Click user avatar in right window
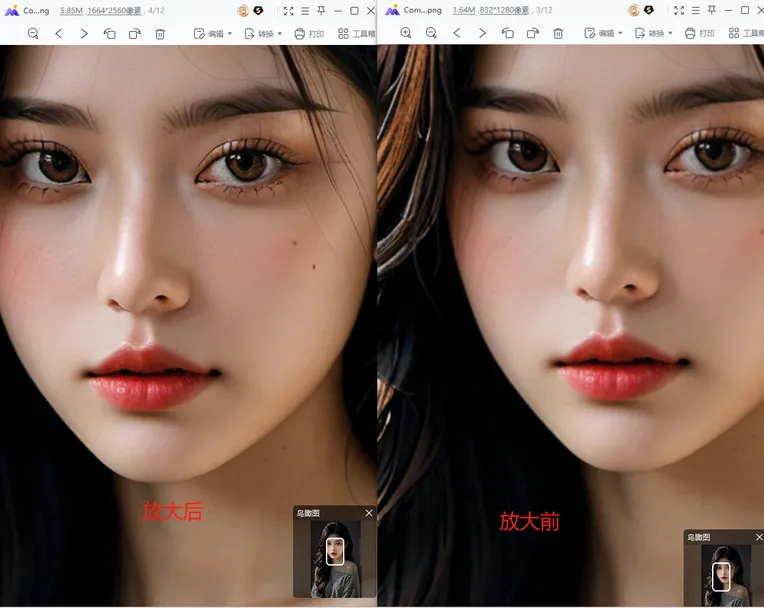The image size is (764, 608). pos(633,10)
